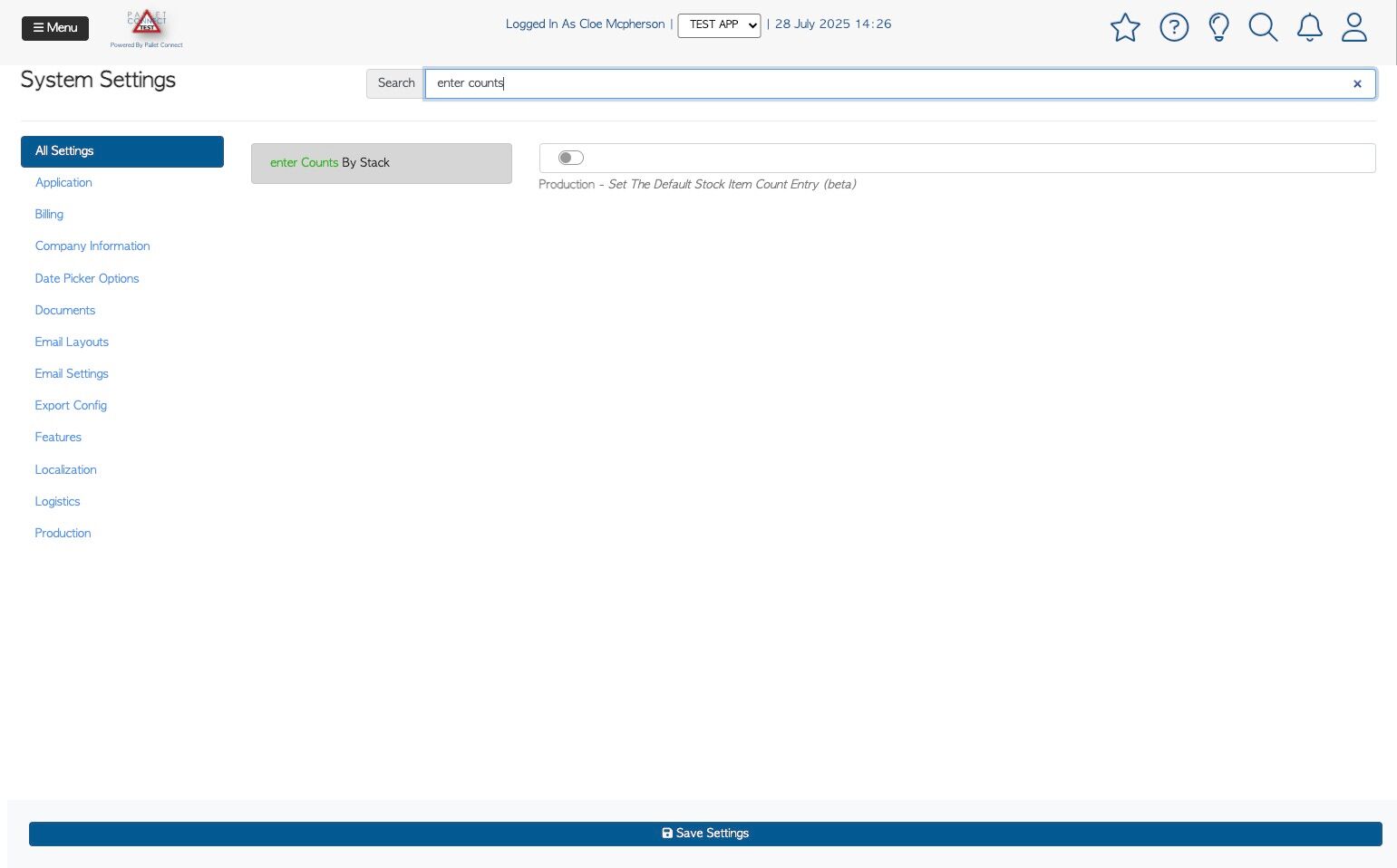
Task: Open the Email Layouts category
Action: pyautogui.click(x=72, y=342)
